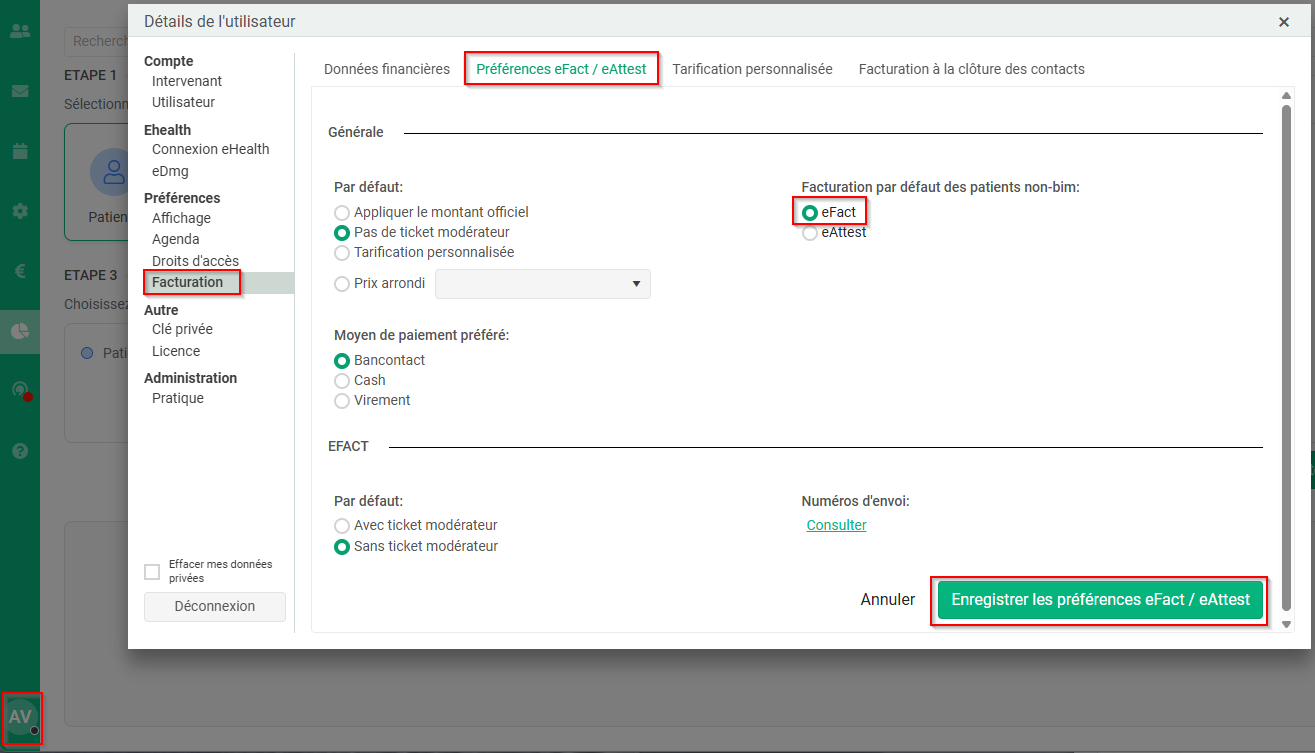Image resolution: width=1315 pixels, height=753 pixels.
Task: Select the pie chart statistics icon
Action: click(19, 331)
